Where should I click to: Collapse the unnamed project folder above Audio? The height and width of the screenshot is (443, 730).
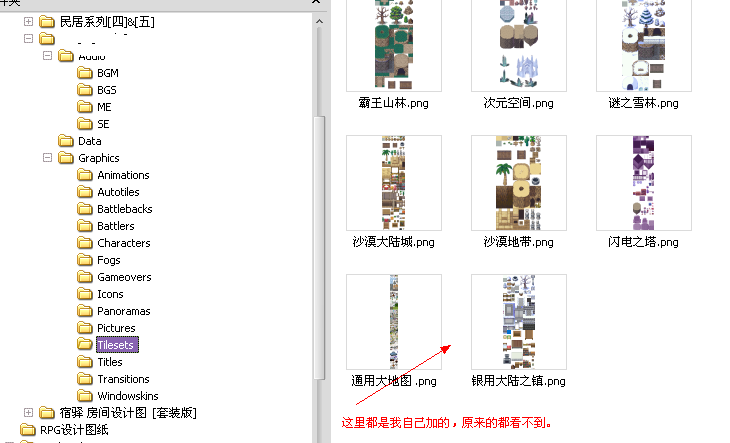(28, 39)
